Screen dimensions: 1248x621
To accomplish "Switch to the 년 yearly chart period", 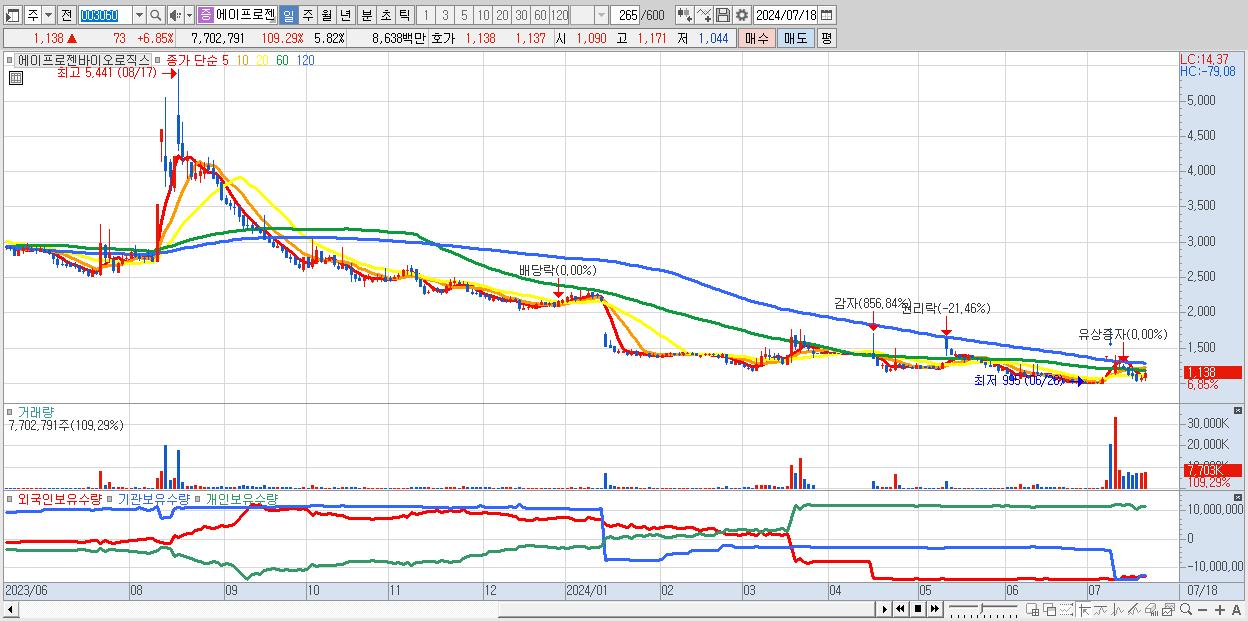I will click(x=346, y=15).
